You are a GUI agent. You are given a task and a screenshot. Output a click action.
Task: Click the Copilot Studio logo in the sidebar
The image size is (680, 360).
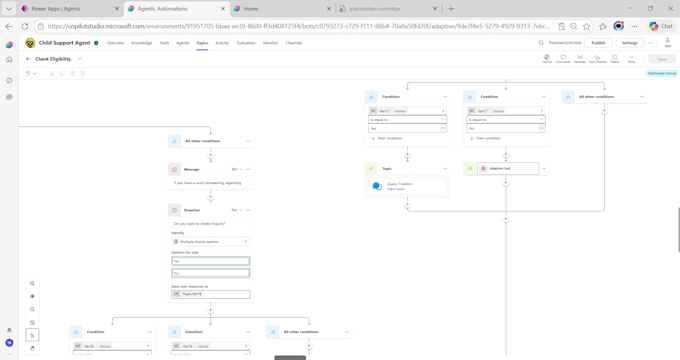(9, 45)
